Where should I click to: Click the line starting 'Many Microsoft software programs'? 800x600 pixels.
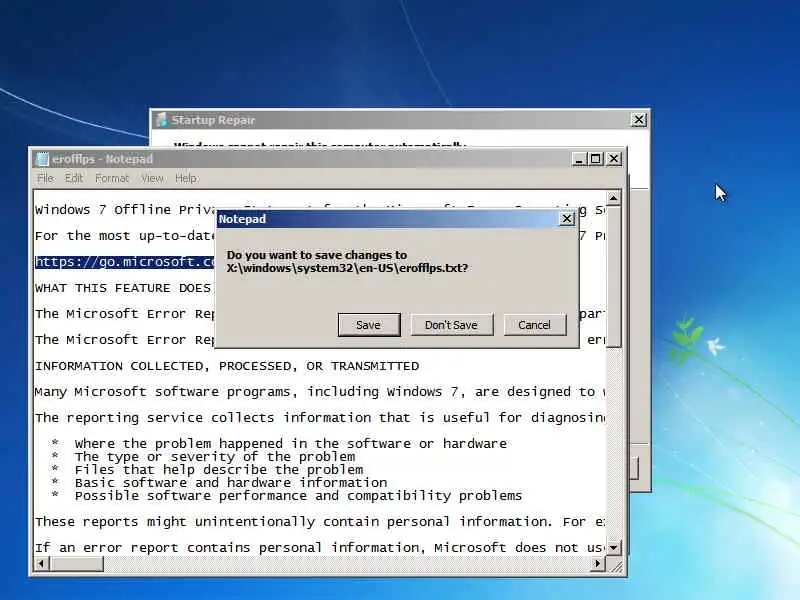click(x=320, y=392)
